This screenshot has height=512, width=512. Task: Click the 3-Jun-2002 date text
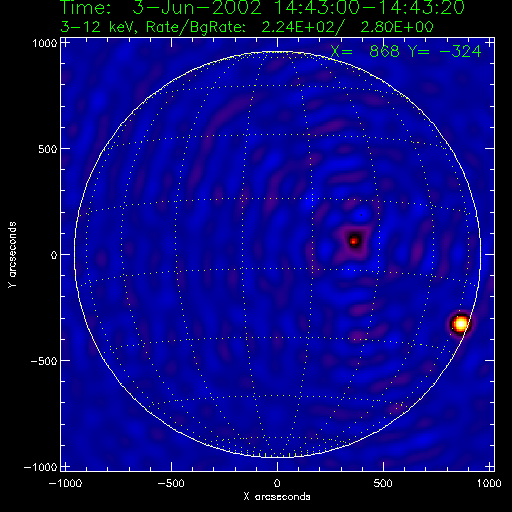(197, 7)
